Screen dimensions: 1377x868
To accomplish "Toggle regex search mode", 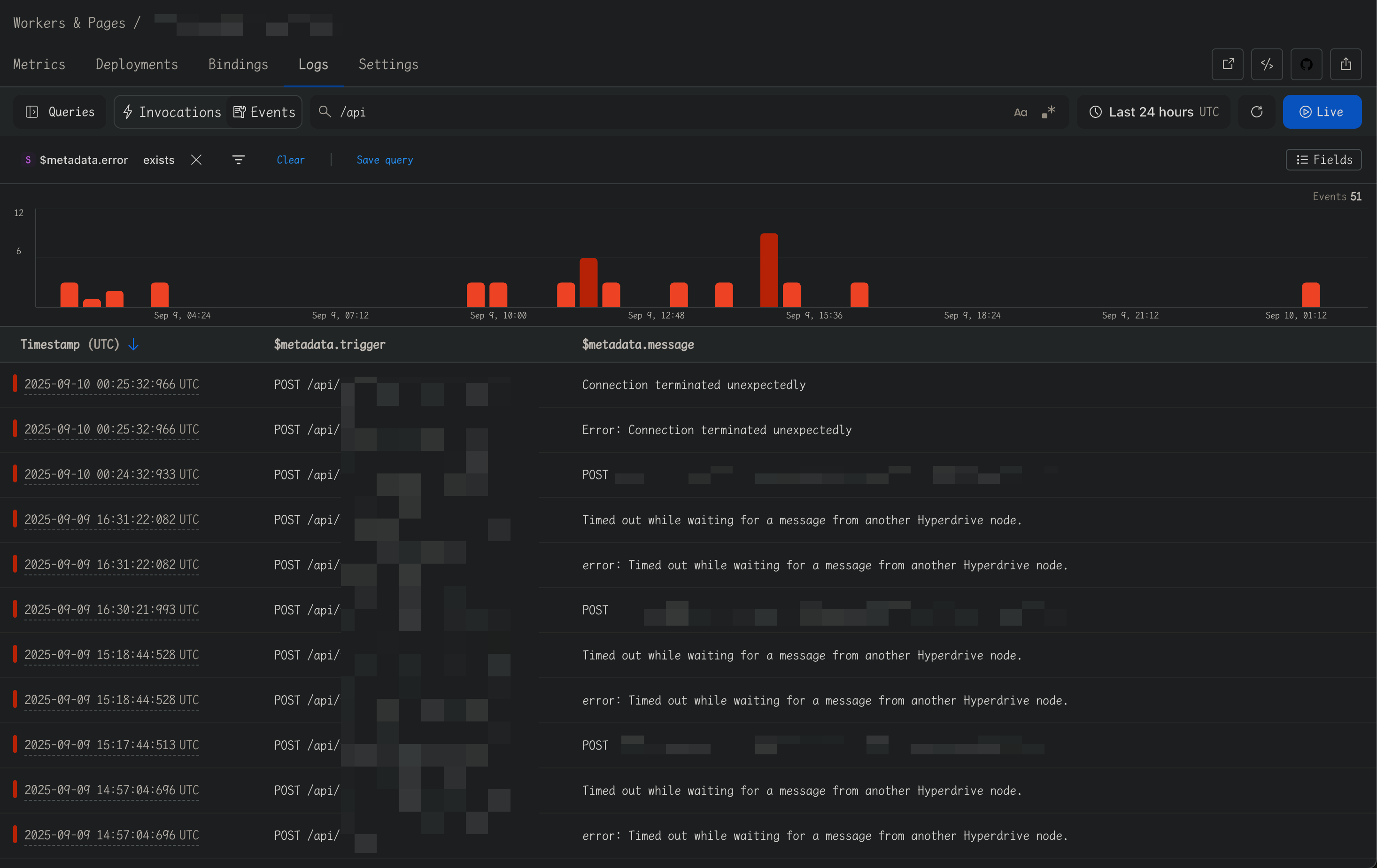I will 1048,112.
